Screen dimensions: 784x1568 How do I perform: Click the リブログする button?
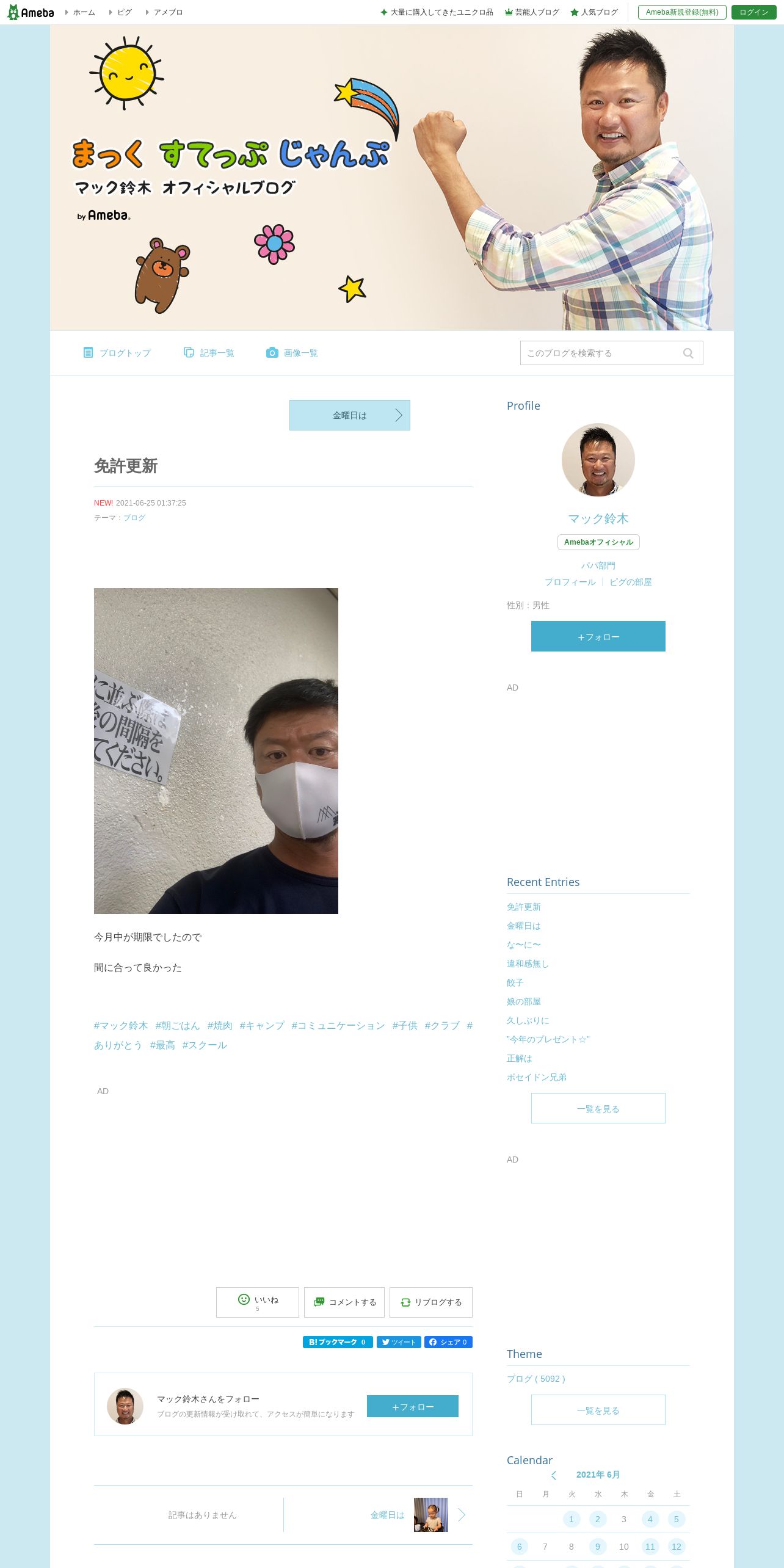pos(431,1302)
